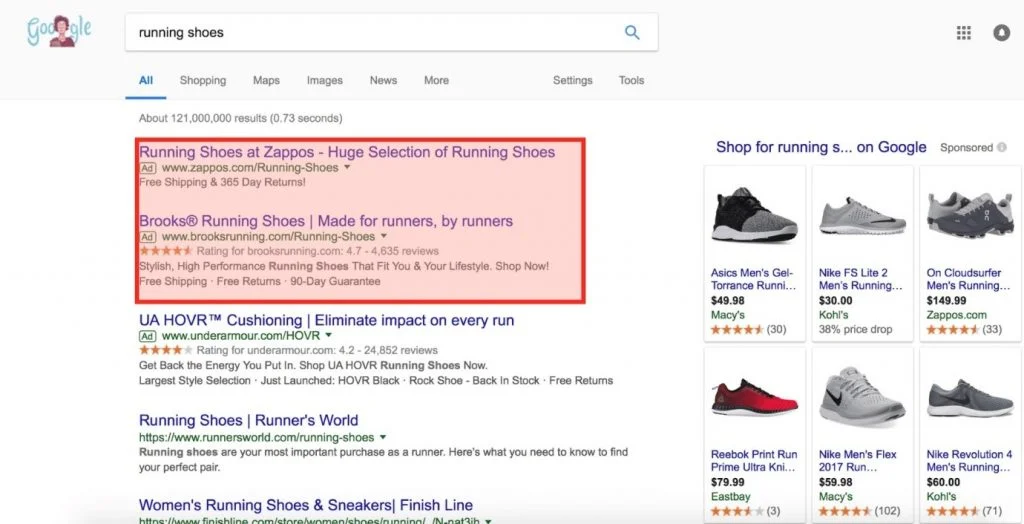Click the Eastbay seller name
The image size is (1024, 524).
coord(731,497)
